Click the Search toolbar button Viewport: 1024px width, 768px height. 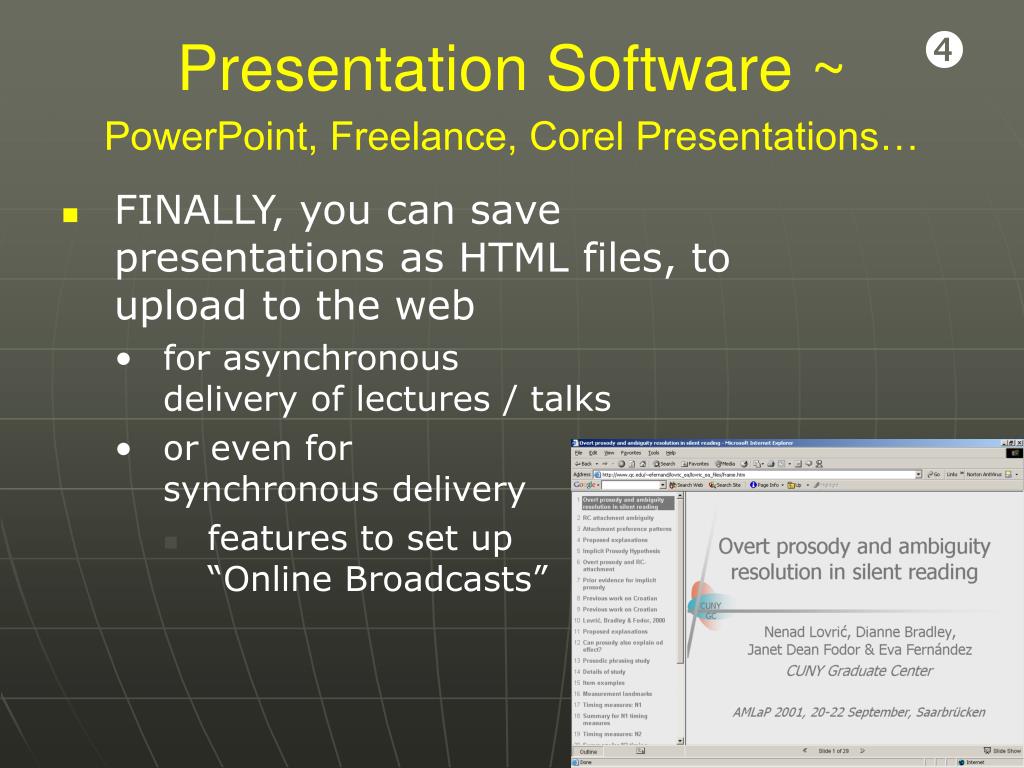[664, 464]
